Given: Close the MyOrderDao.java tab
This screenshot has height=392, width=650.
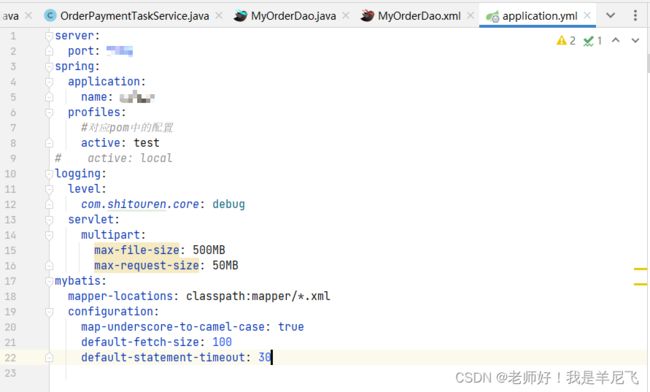Looking at the screenshot, I should pyautogui.click(x=346, y=15).
